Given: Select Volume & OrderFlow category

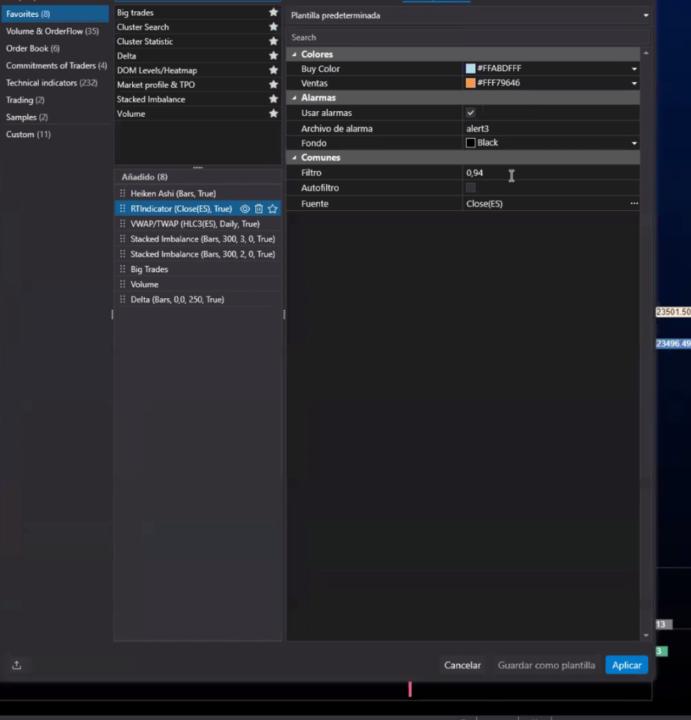Looking at the screenshot, I should pos(52,31).
